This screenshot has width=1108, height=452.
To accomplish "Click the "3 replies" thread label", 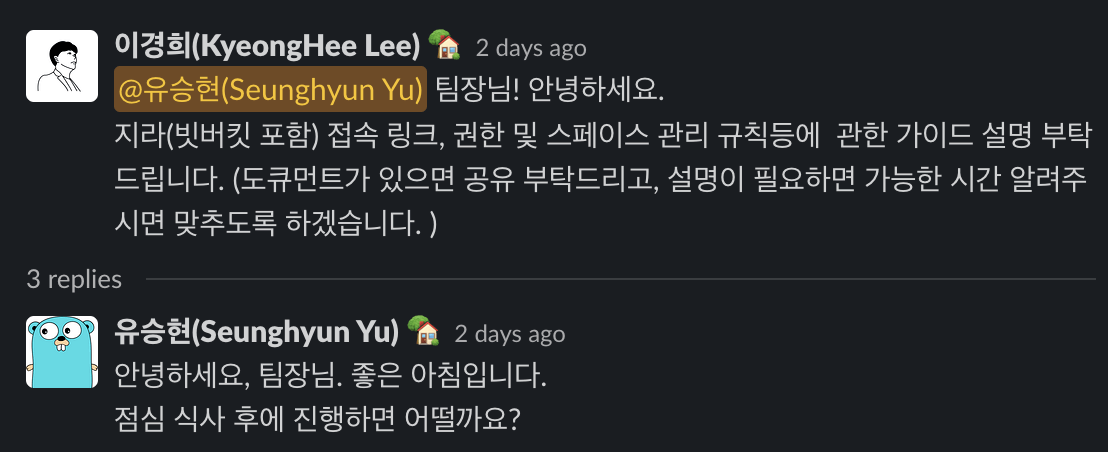I will coord(74,279).
